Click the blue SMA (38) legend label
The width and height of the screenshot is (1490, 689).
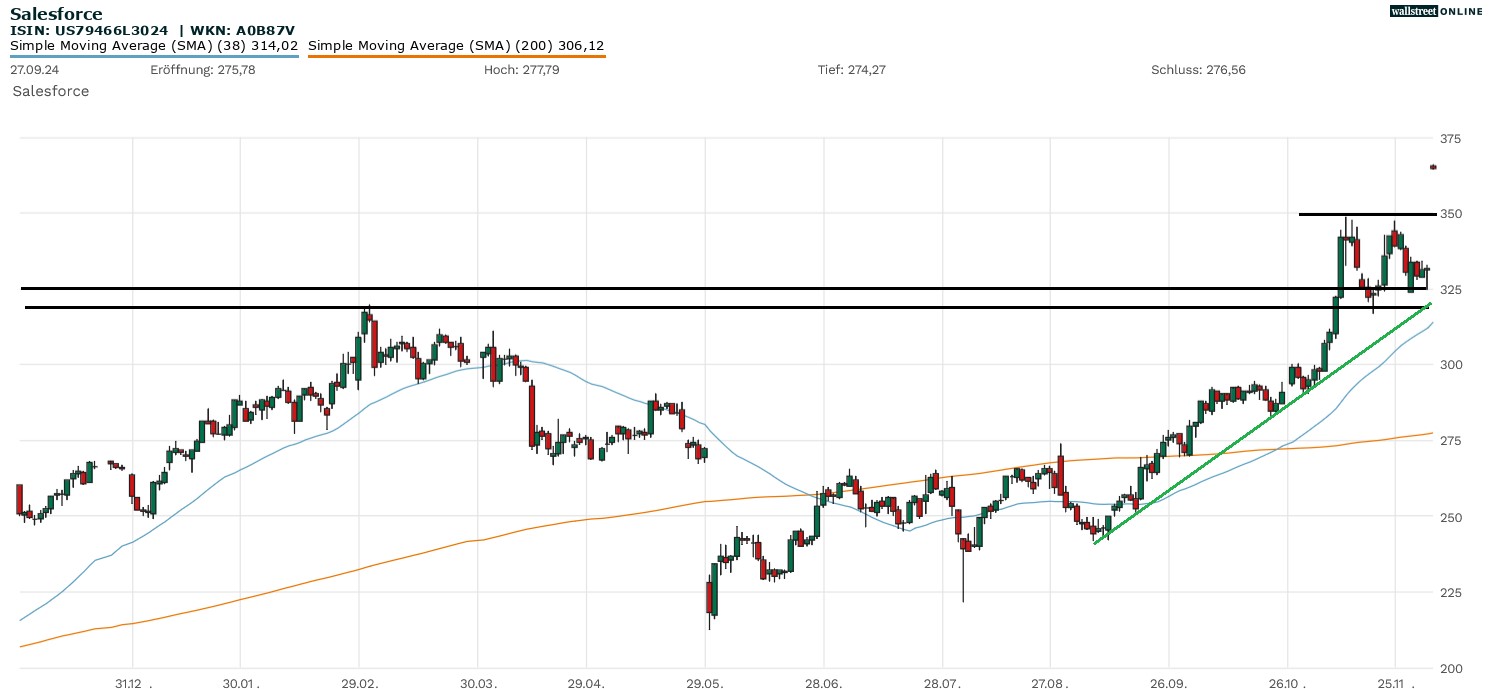(x=154, y=46)
